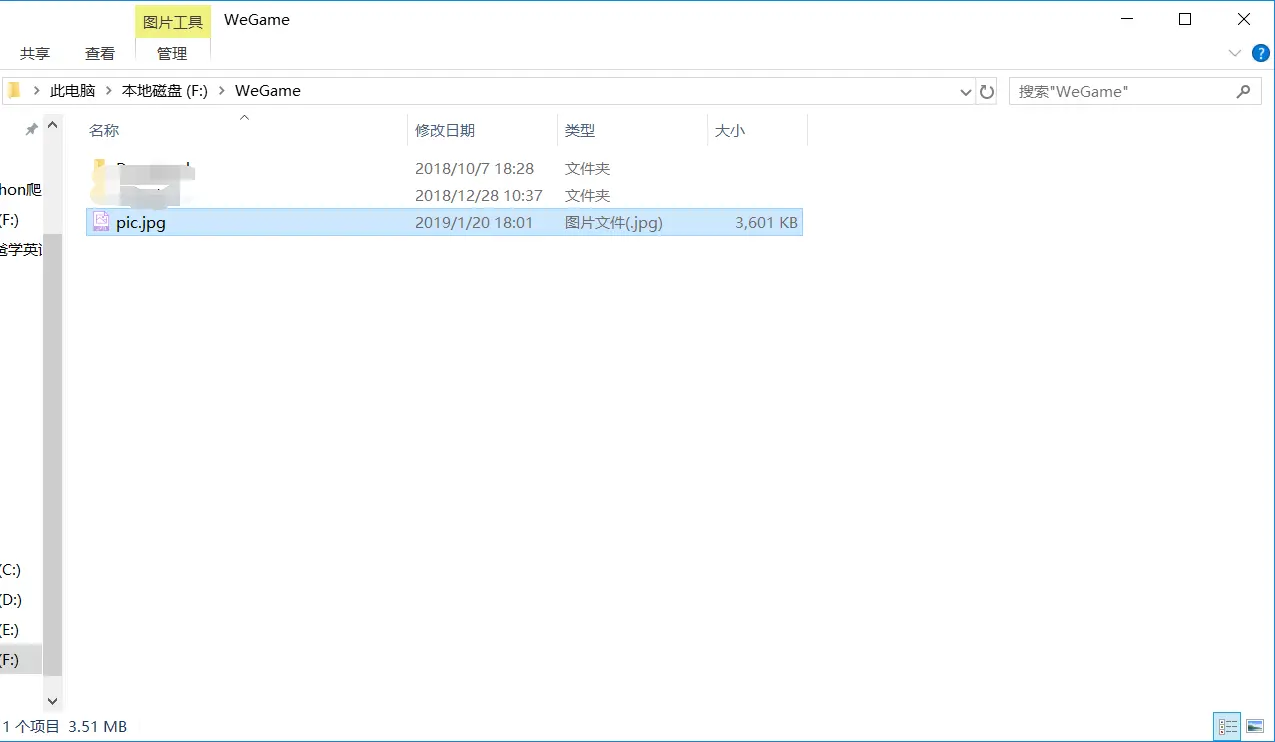Select the 图片工具 contextual tab
The height and width of the screenshot is (742, 1275).
click(173, 22)
